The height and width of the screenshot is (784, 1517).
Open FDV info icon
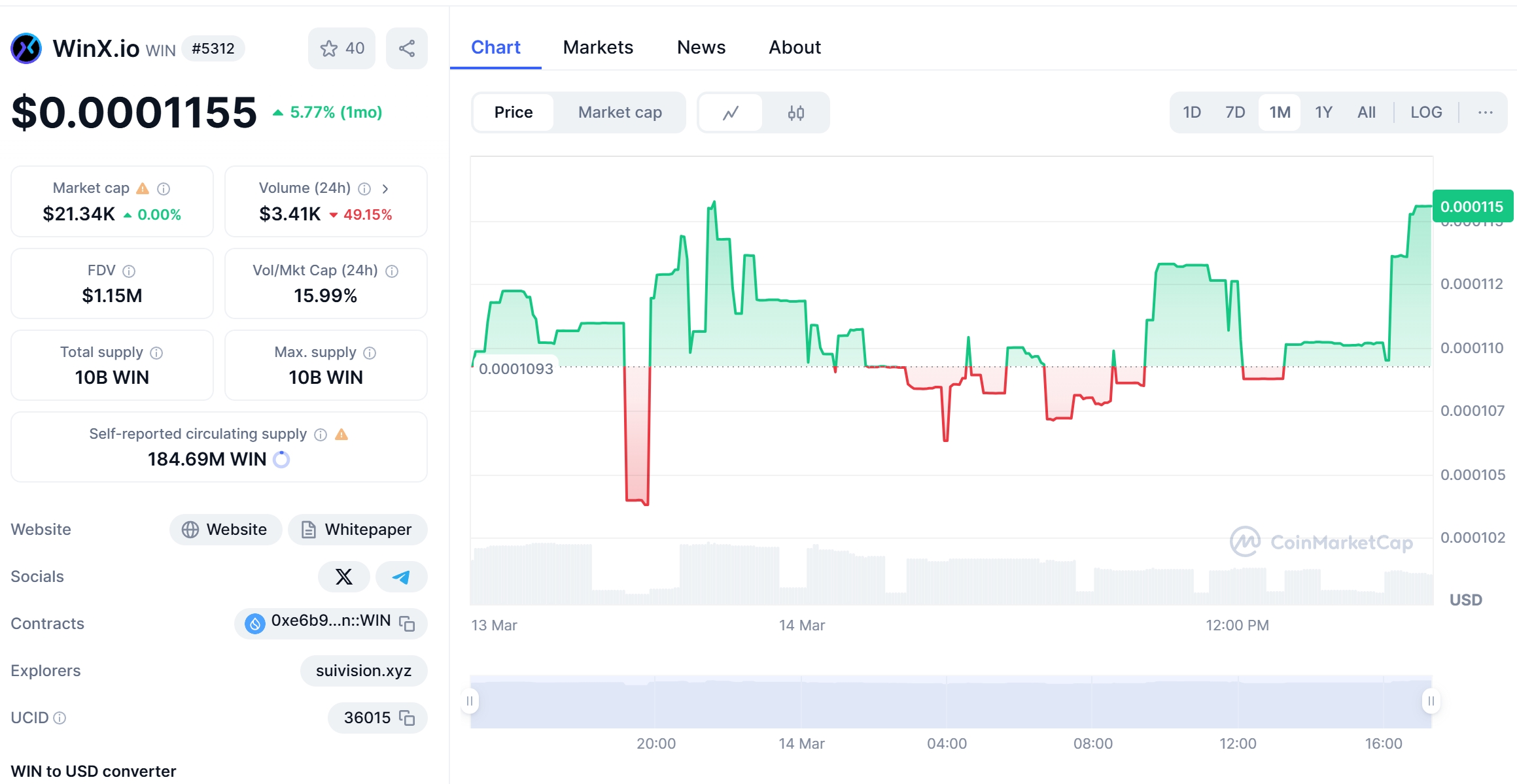(129, 271)
